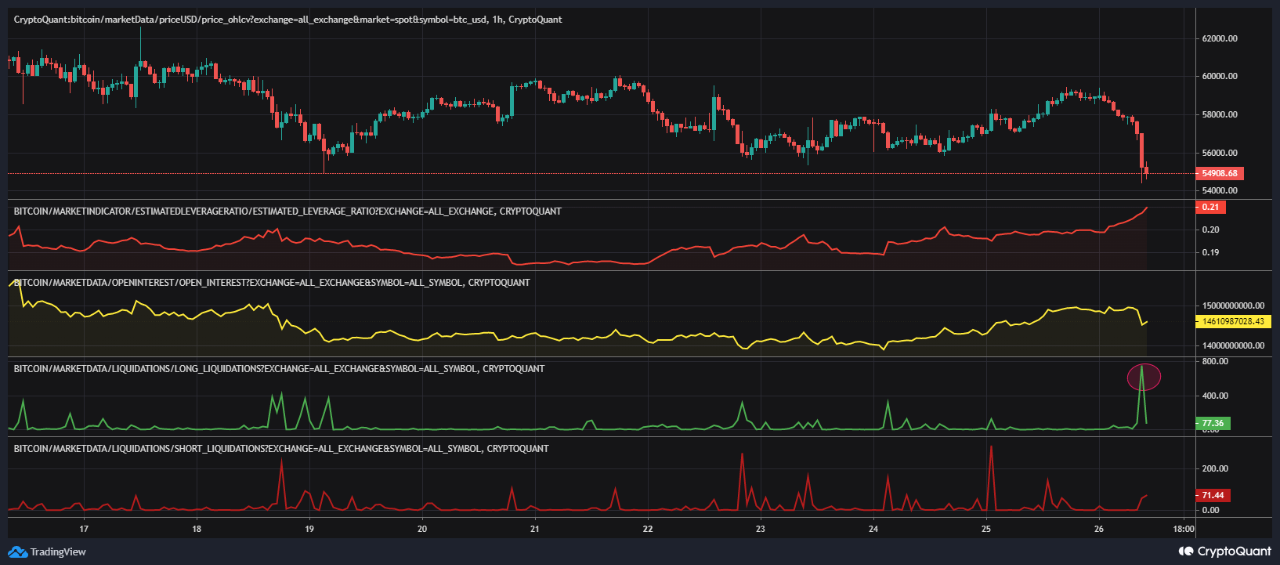Click the 15000000000.00 open interest axis label

1232,305
